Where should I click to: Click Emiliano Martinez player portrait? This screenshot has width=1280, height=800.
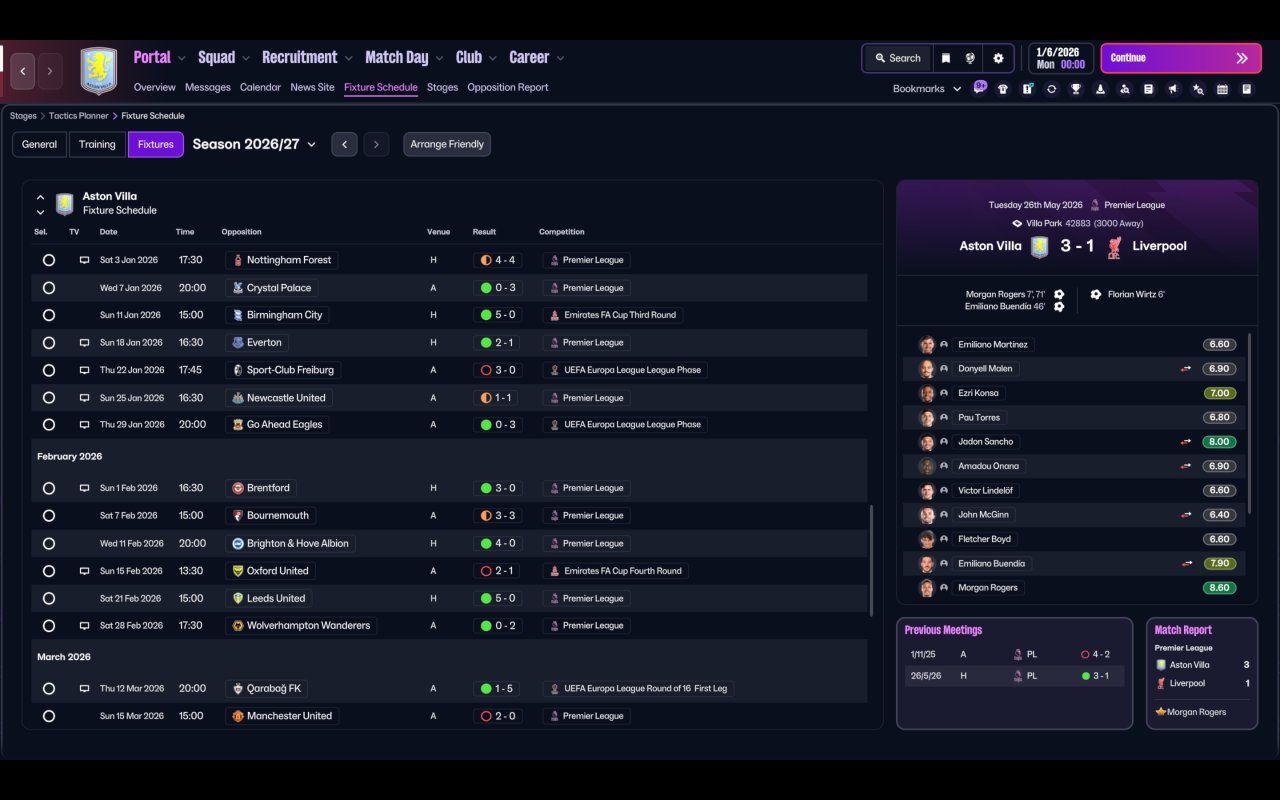tap(927, 345)
